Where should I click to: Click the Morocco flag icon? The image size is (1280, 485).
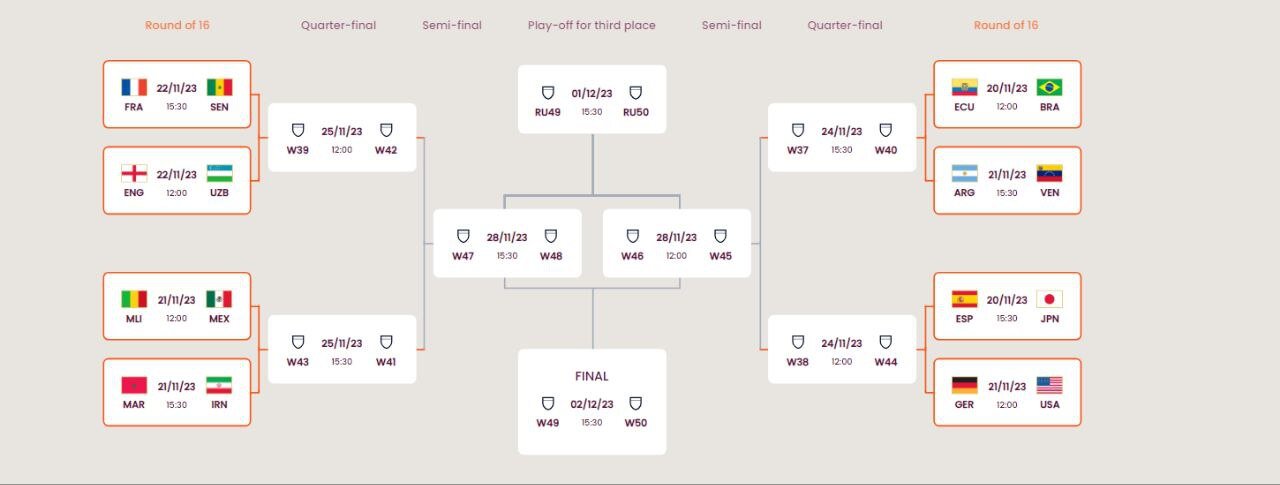tap(134, 385)
